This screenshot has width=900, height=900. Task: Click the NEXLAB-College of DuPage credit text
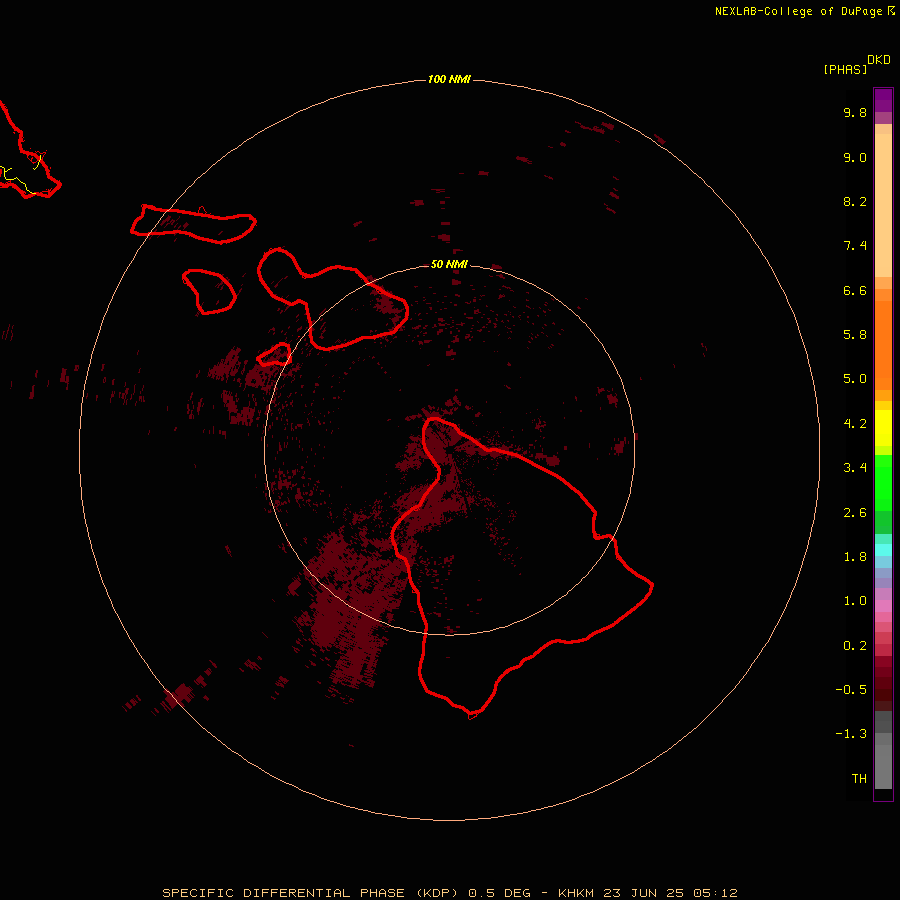(x=804, y=11)
